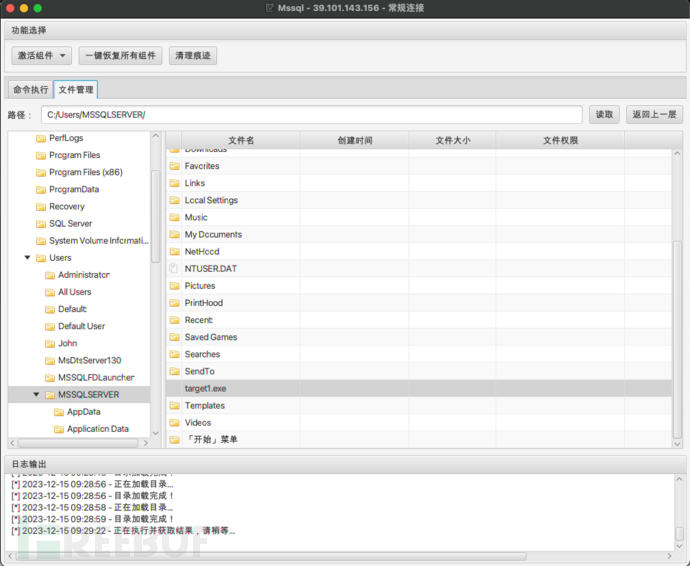Collapse the Users tree node
Image resolution: width=690 pixels, height=566 pixels.
tap(28, 258)
